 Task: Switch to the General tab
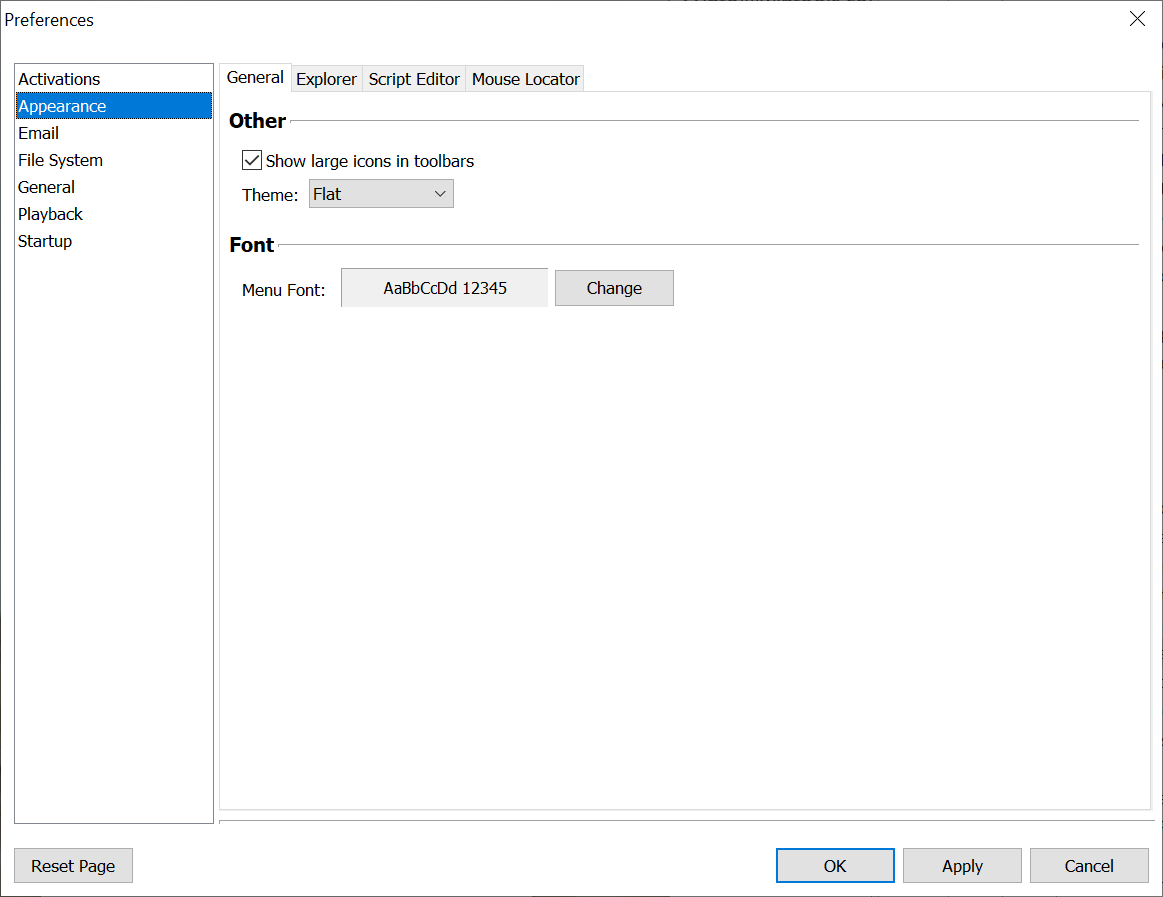[255, 78]
